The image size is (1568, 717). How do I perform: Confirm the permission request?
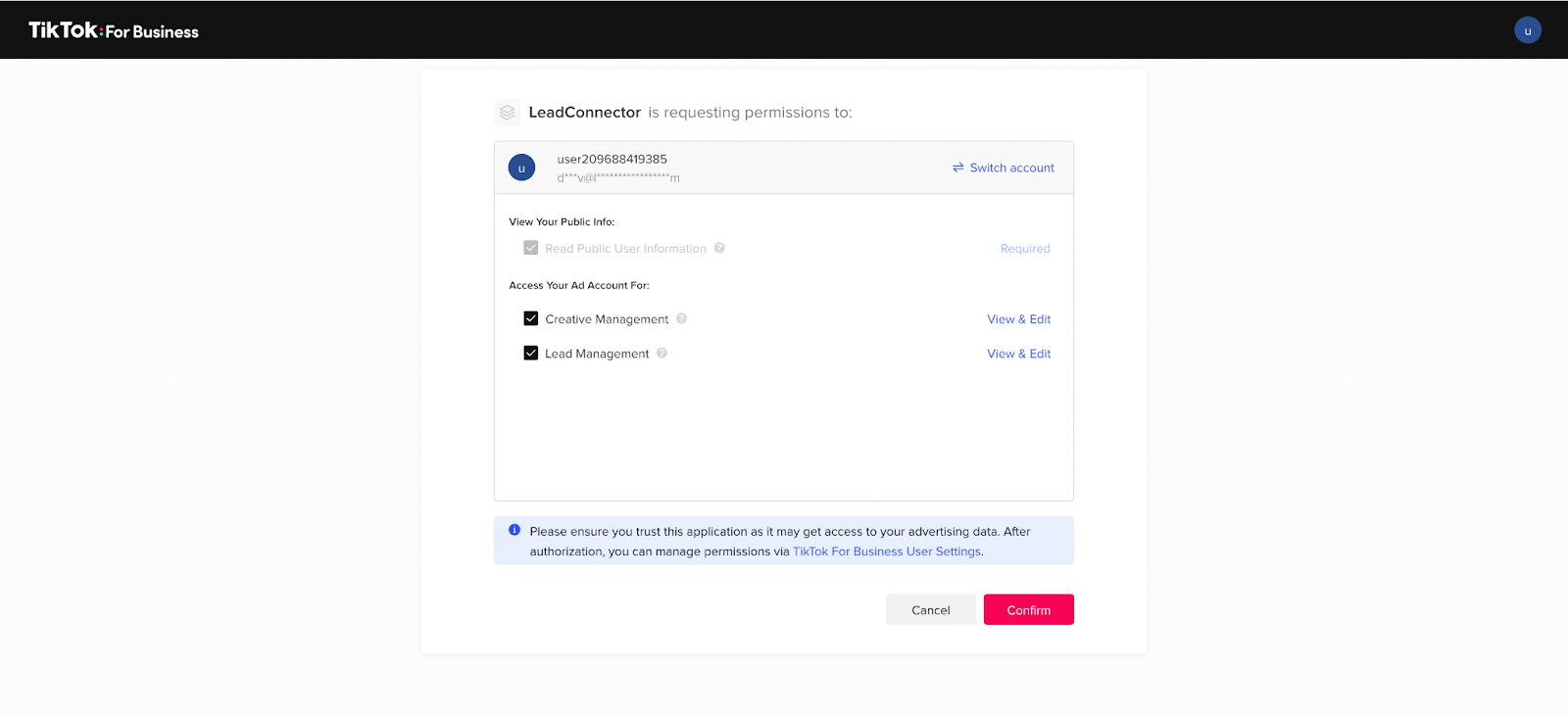1029,609
